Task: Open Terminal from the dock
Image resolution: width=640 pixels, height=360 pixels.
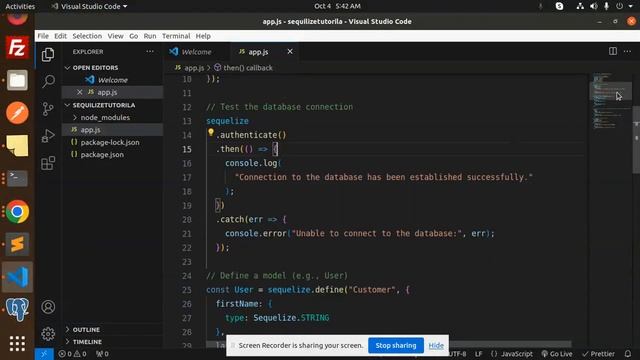Action: (x=17, y=178)
